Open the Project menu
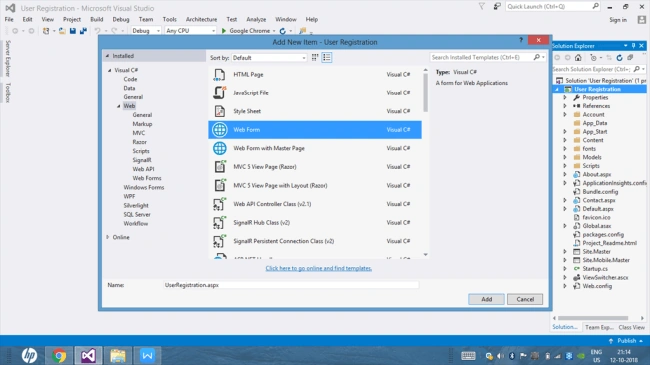 (x=72, y=19)
